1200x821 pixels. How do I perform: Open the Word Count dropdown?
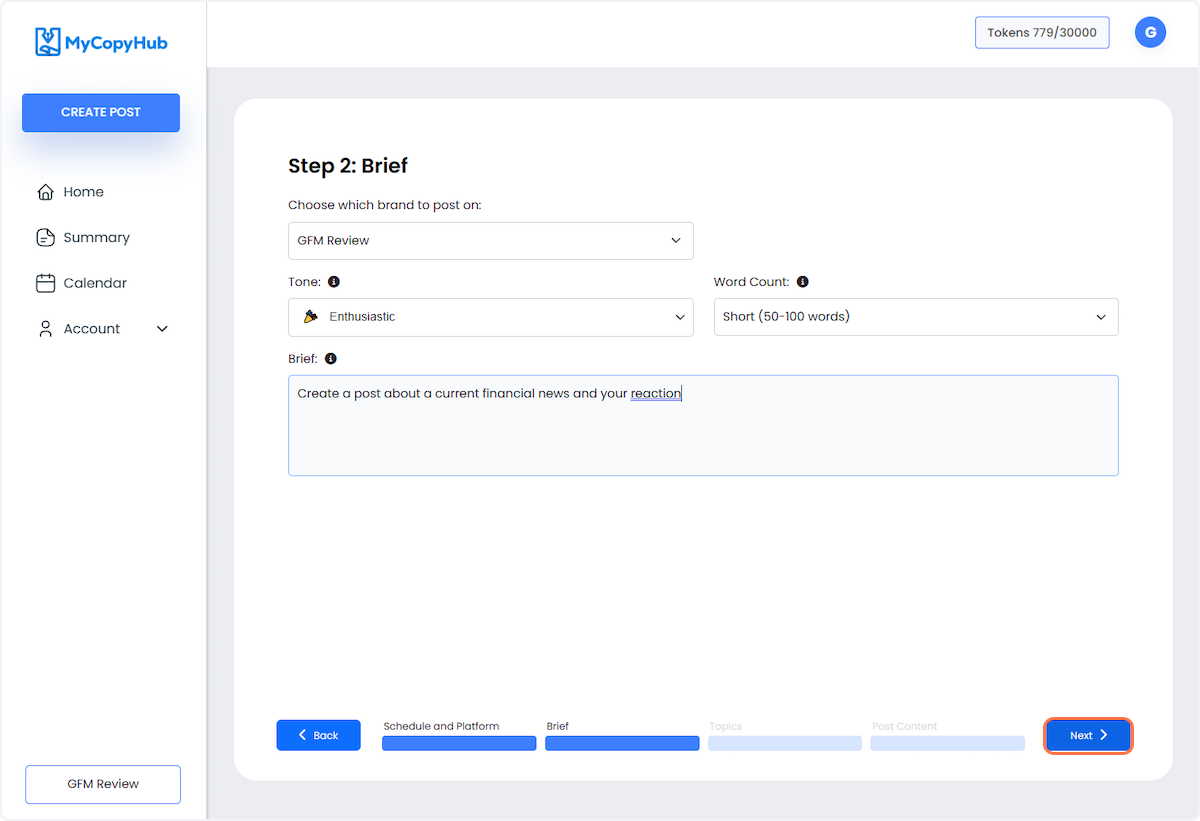[916, 317]
